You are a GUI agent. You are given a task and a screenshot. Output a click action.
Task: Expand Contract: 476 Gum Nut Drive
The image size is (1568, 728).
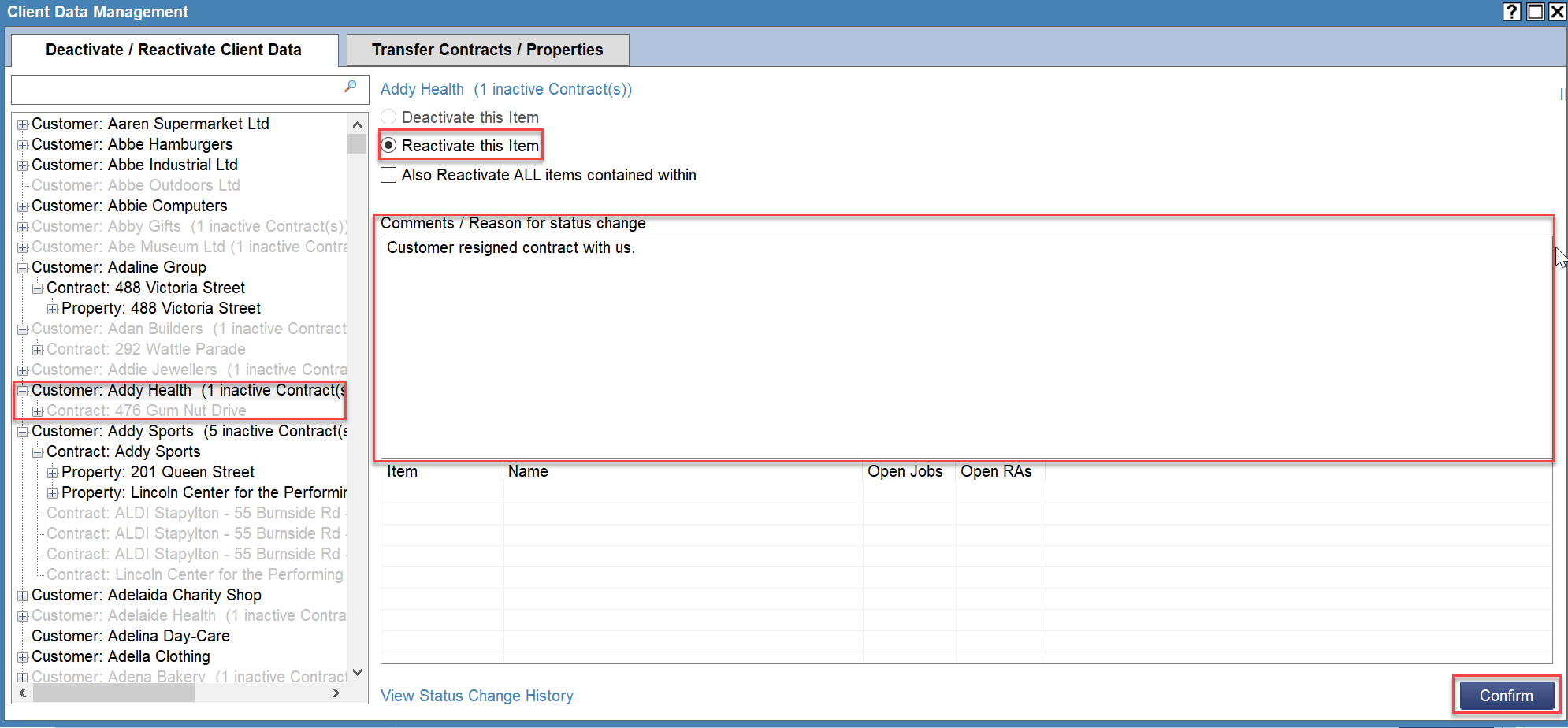pos(37,410)
